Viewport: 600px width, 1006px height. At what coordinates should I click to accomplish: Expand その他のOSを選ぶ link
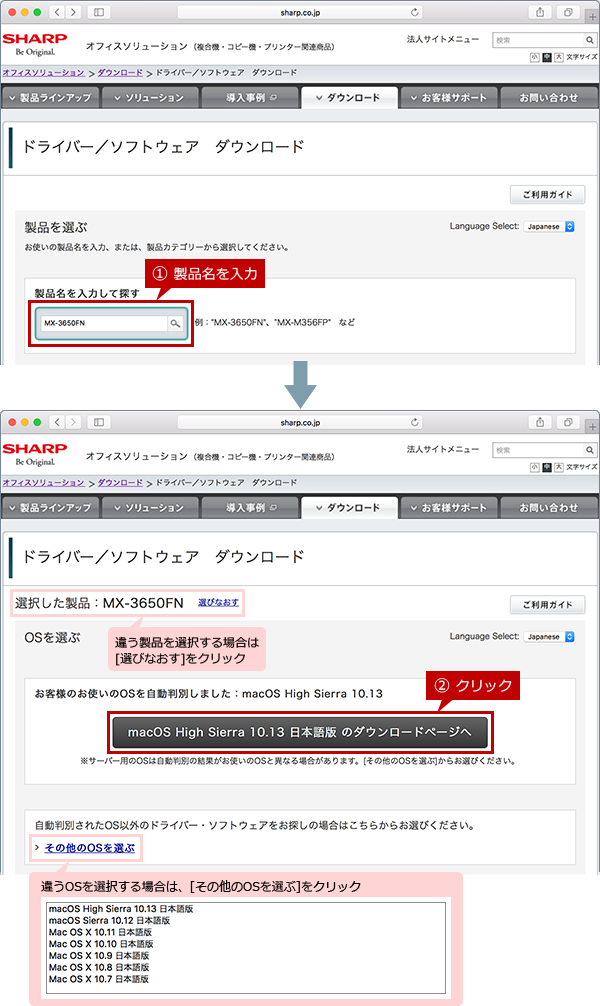coord(89,848)
